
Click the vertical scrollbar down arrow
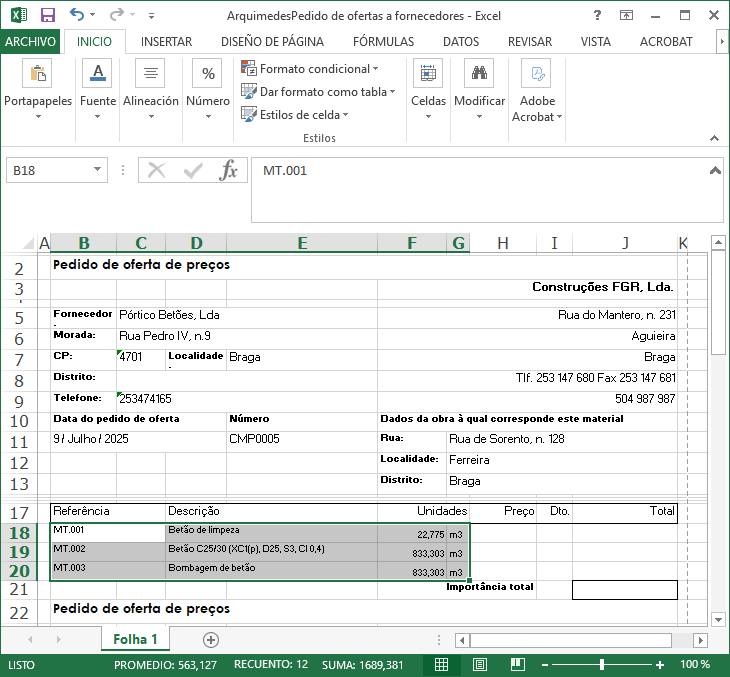click(x=718, y=620)
